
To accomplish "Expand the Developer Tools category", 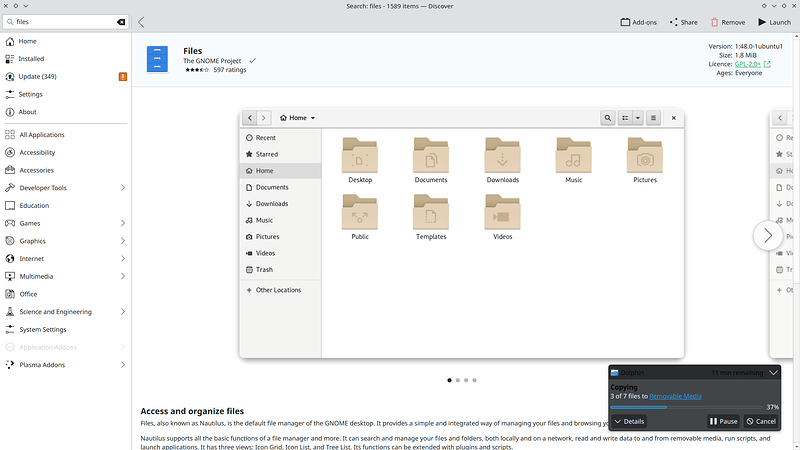I will (123, 188).
